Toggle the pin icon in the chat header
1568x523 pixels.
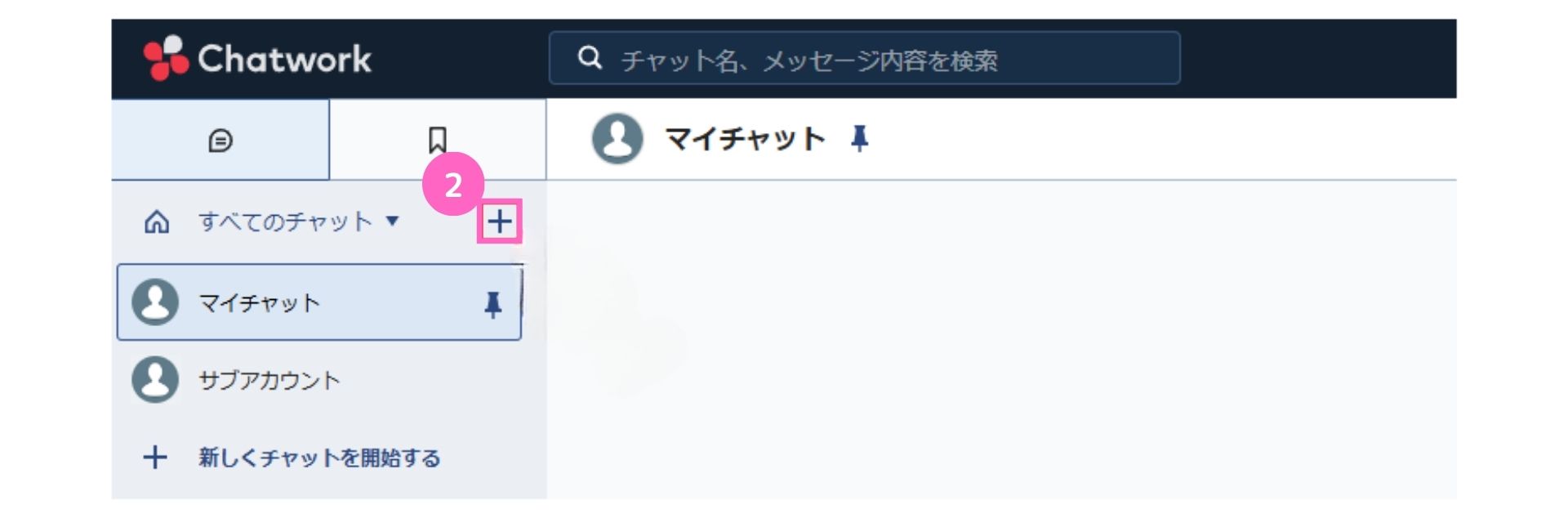[859, 139]
